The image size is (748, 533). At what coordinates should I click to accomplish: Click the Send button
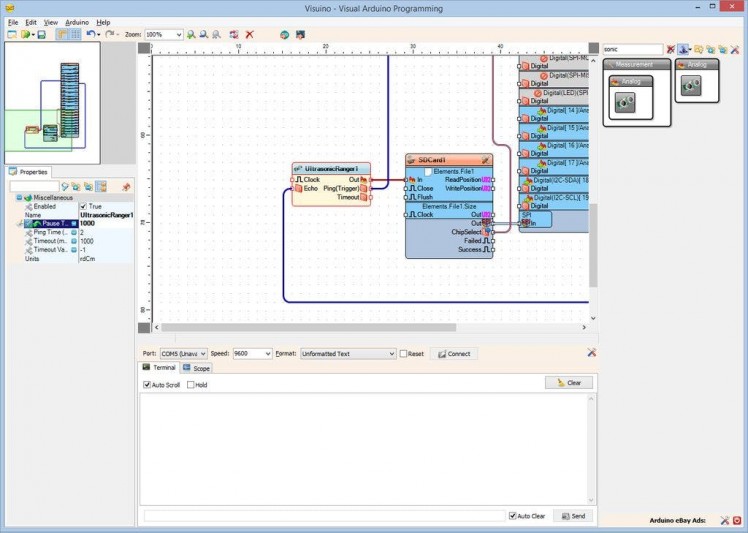click(x=573, y=516)
